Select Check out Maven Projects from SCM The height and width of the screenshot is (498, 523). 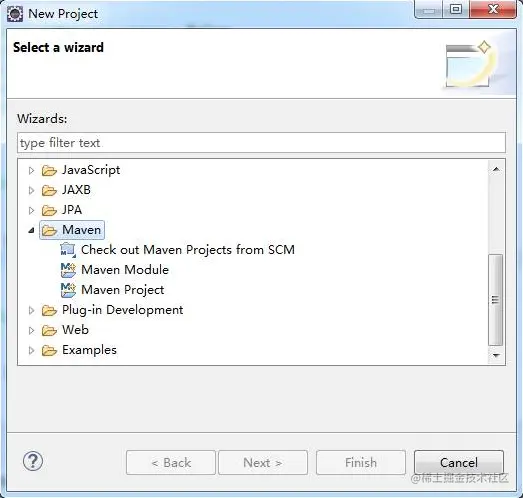pos(188,250)
